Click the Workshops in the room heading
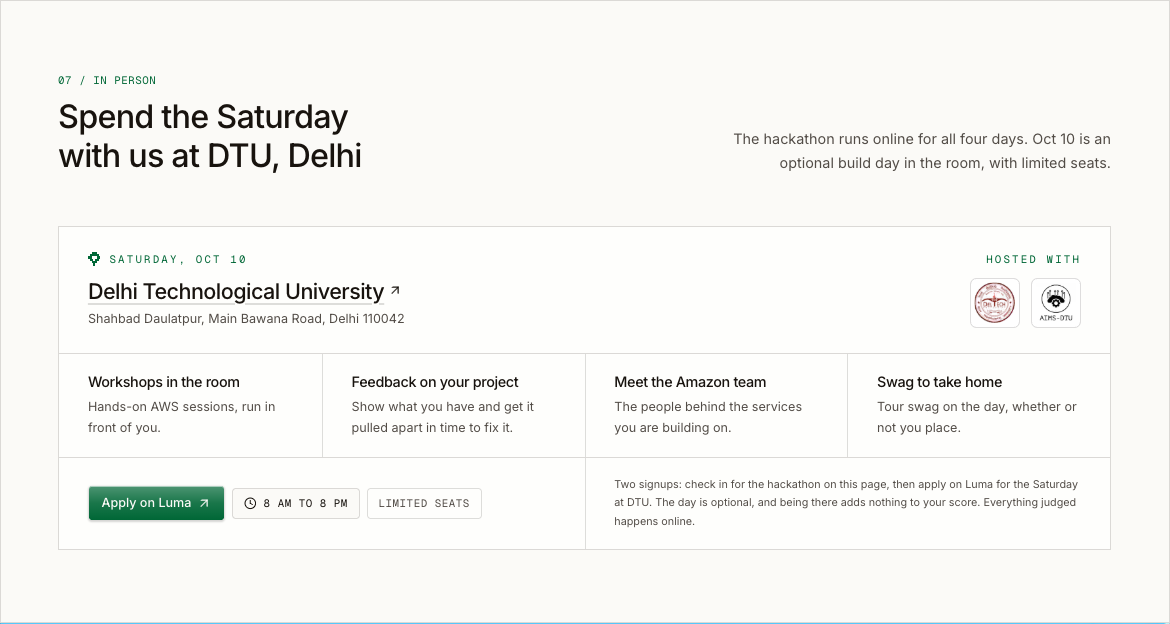The width and height of the screenshot is (1170, 624). coord(164,382)
